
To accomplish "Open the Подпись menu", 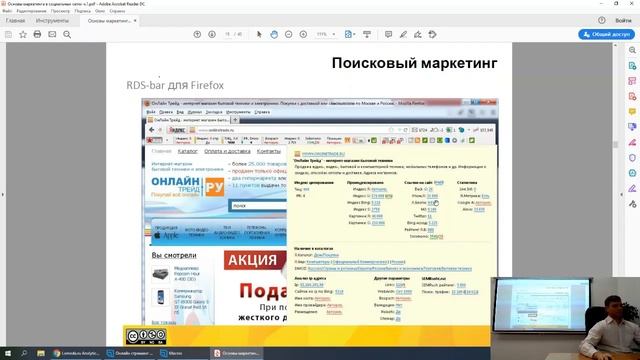I will click(83, 11).
